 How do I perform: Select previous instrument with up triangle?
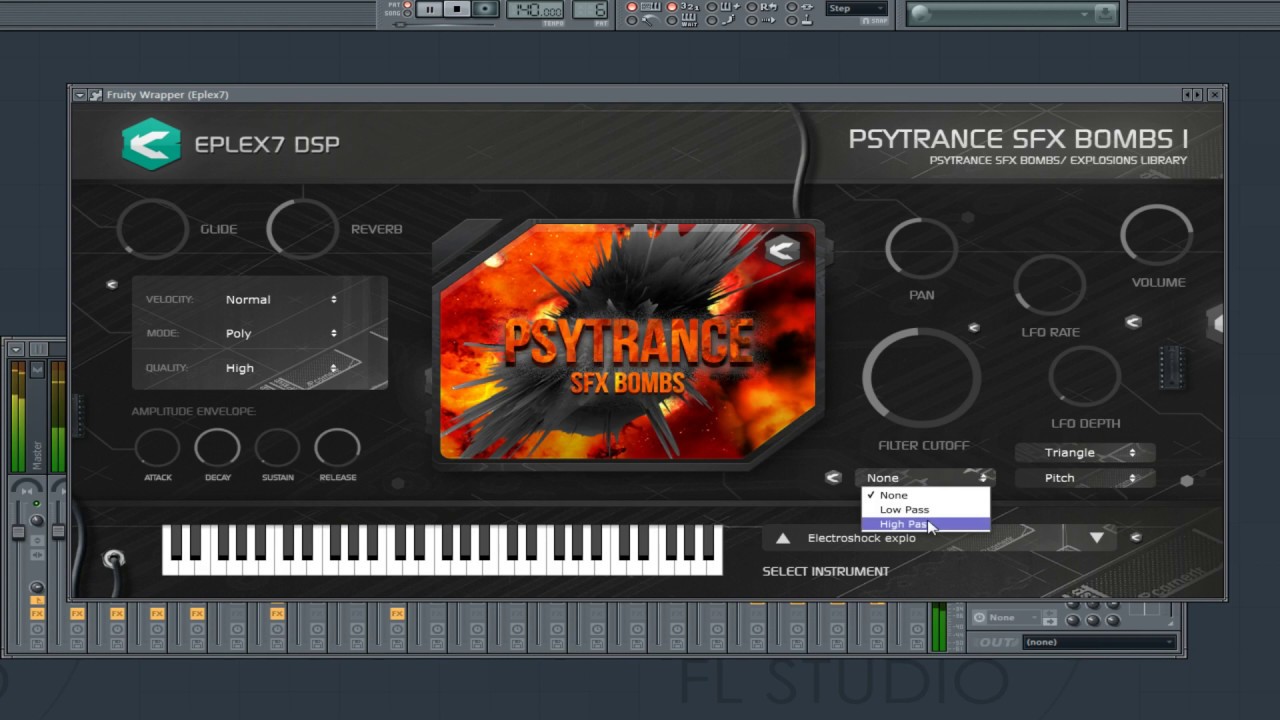(783, 538)
